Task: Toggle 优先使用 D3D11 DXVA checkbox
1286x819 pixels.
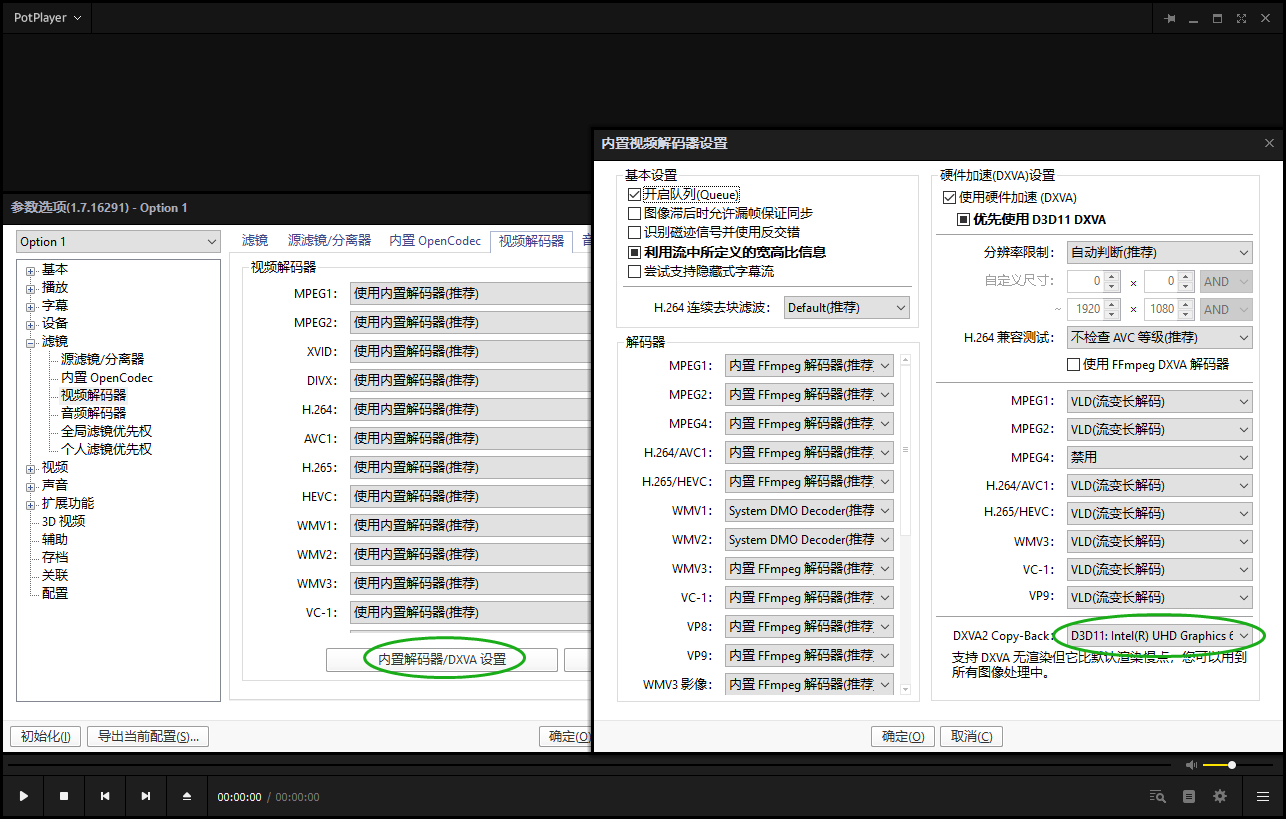Action: (964, 219)
